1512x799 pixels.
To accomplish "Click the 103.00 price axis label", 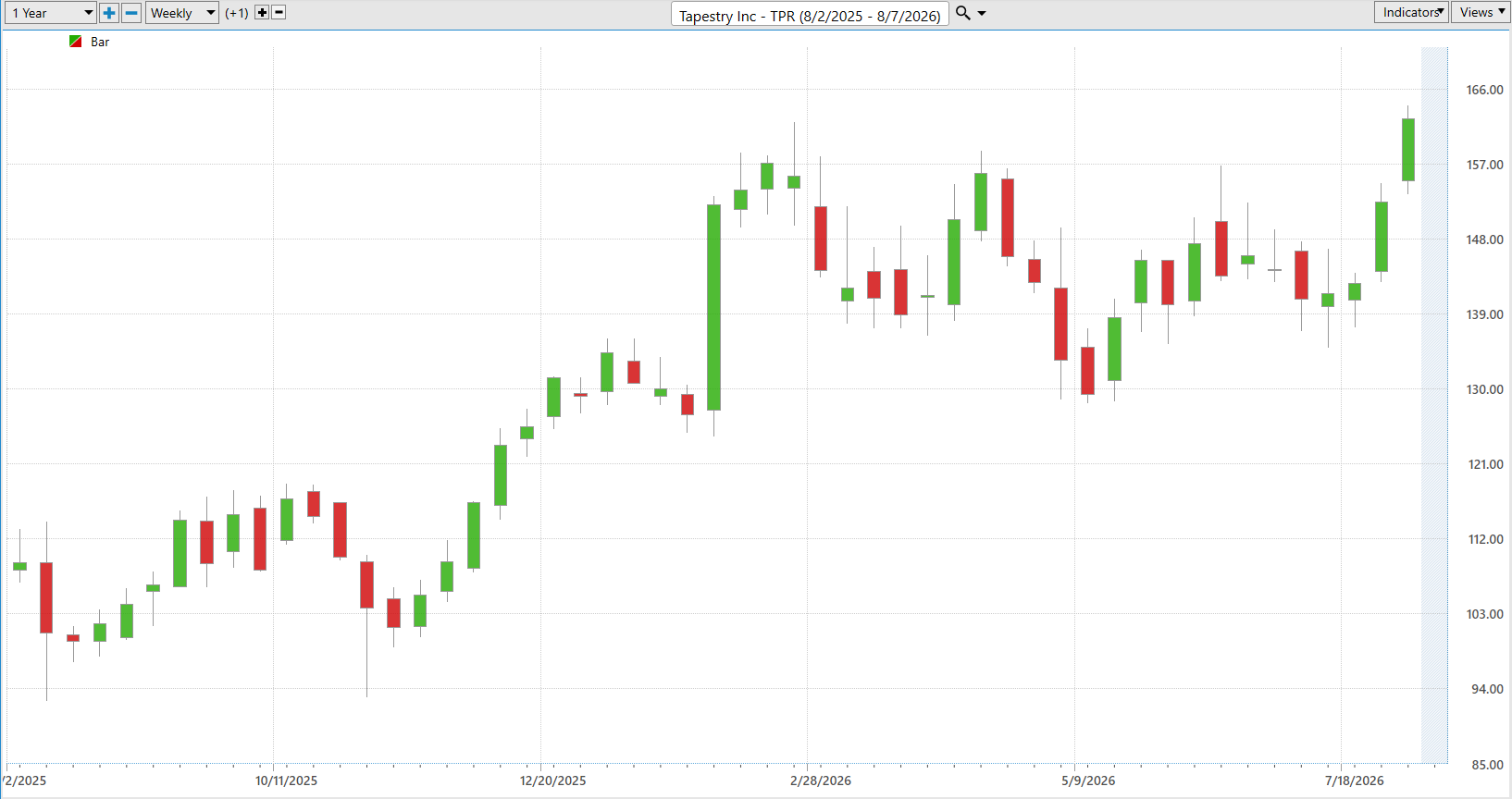I will [x=1484, y=614].
